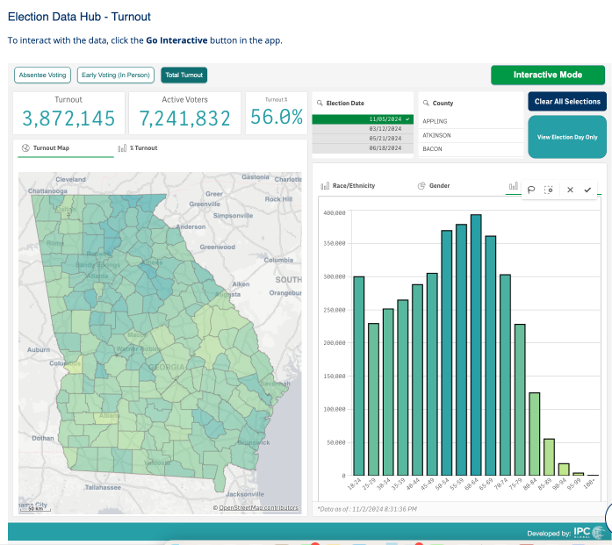Cancel the chart selection with X icon
This screenshot has height=545, width=612.
tap(569, 188)
